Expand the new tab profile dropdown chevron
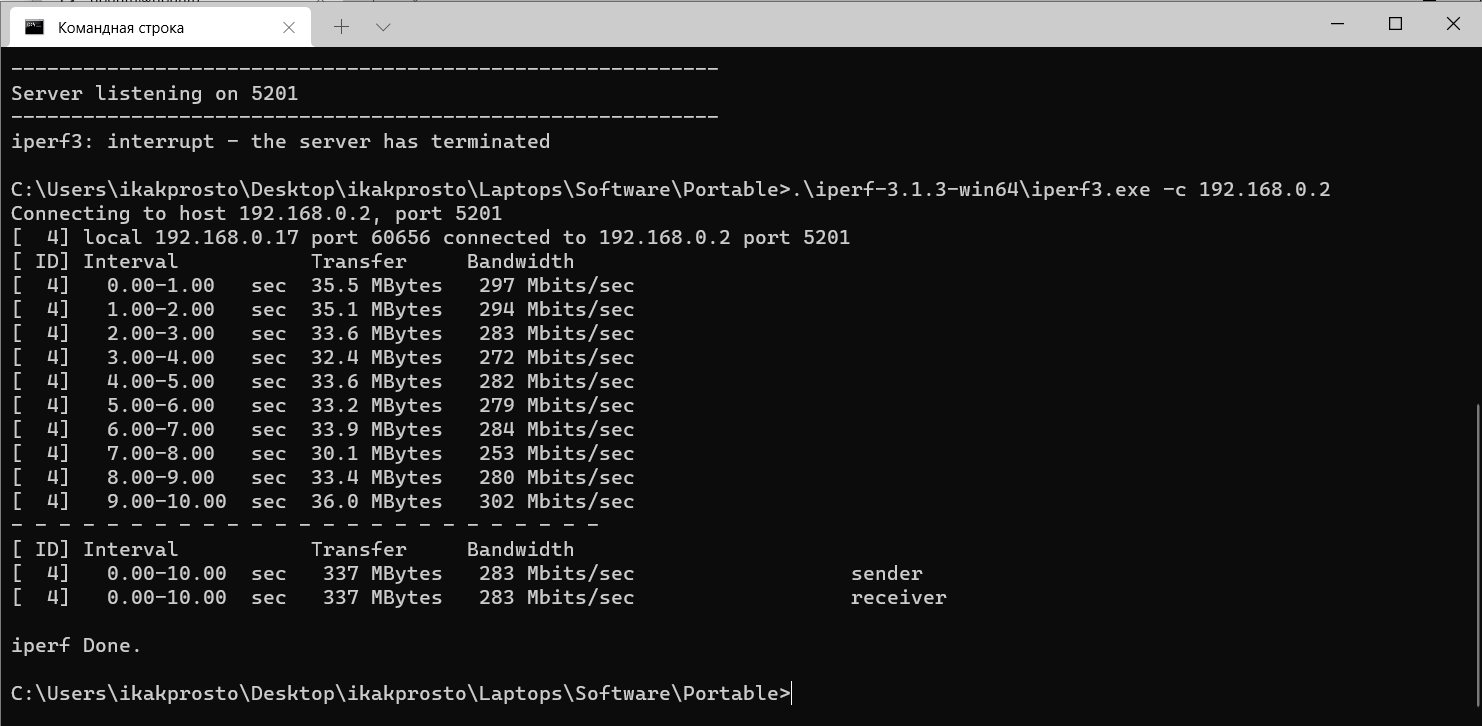 [383, 27]
